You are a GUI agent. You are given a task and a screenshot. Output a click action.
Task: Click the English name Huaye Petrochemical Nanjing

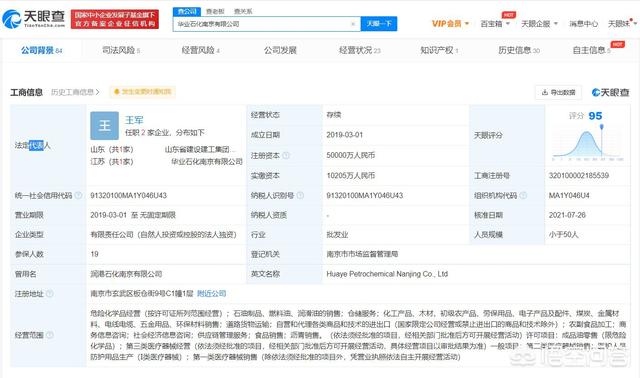[387, 274]
